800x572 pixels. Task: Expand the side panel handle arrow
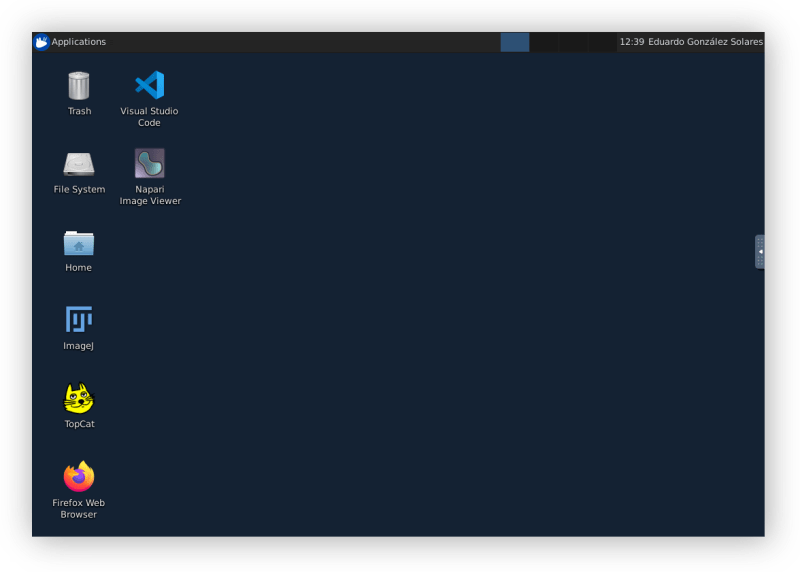coord(760,252)
